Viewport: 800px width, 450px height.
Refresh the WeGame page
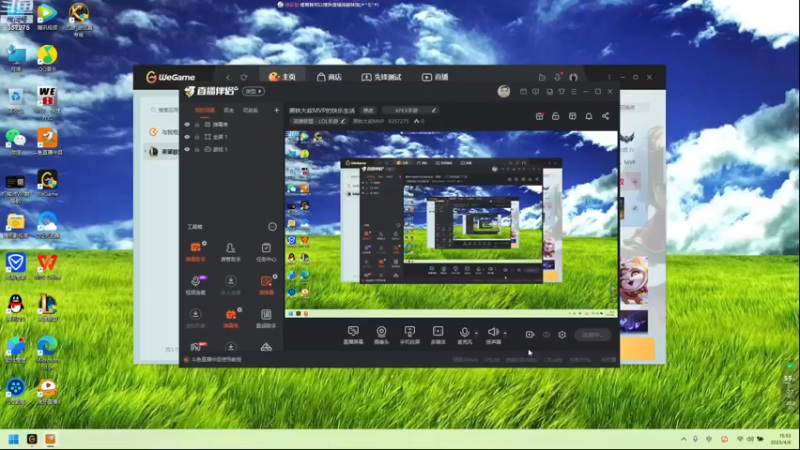244,78
